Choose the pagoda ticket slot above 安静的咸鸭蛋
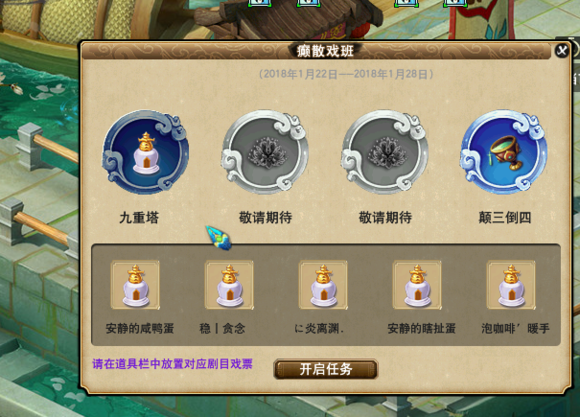This screenshot has width=580, height=417. [135, 285]
